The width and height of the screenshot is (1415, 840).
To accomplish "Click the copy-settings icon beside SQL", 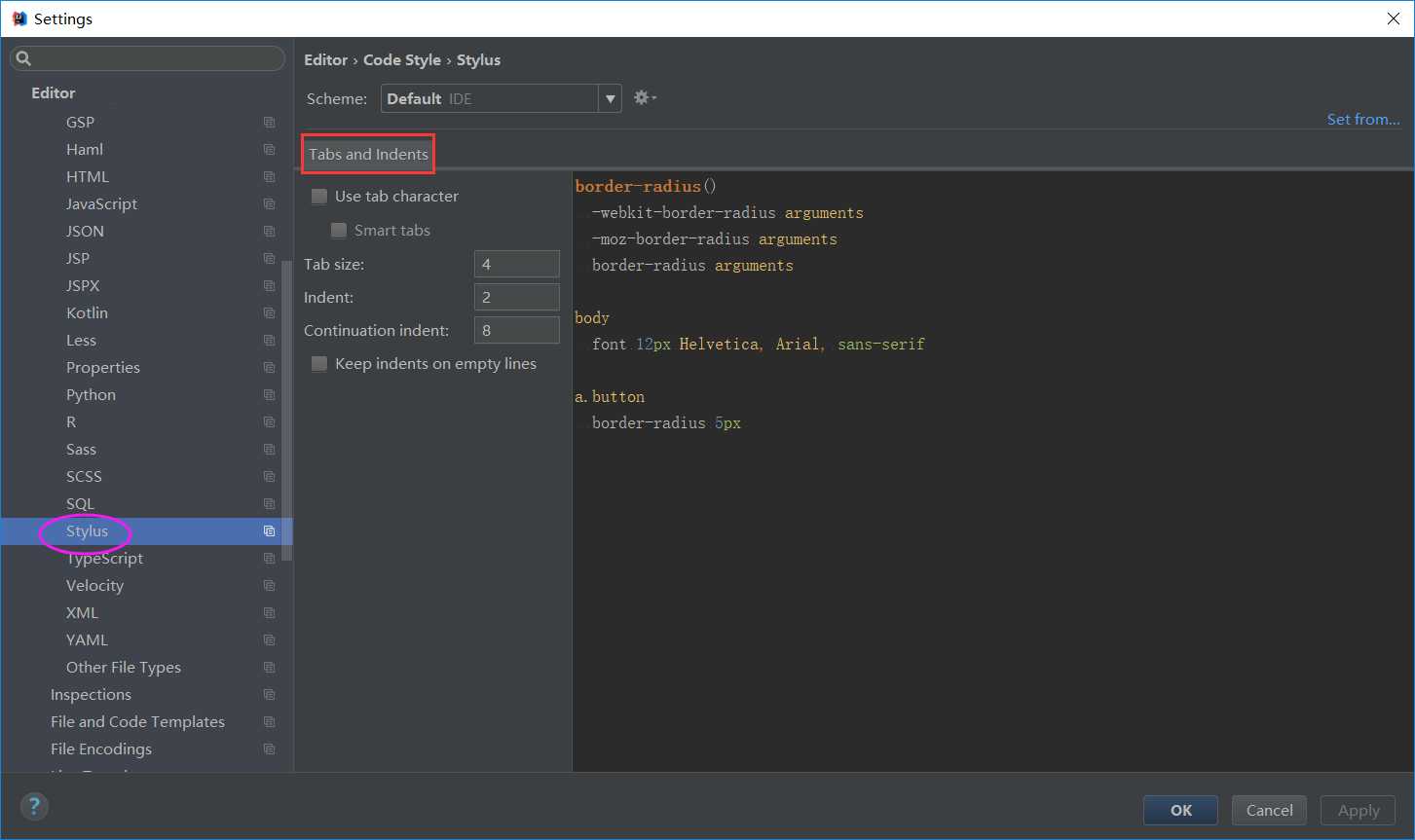I will tap(269, 504).
